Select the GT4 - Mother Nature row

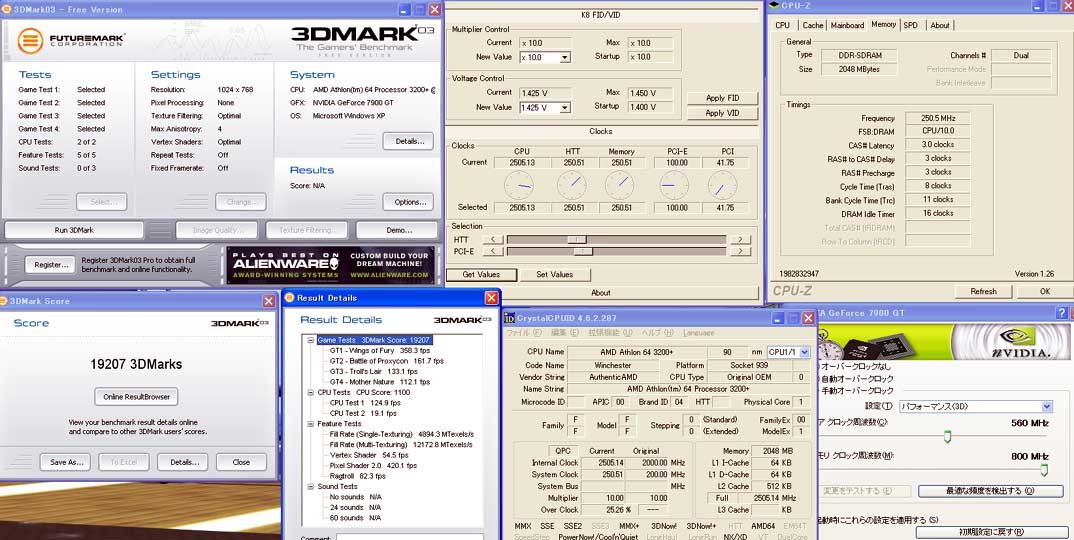click(379, 382)
